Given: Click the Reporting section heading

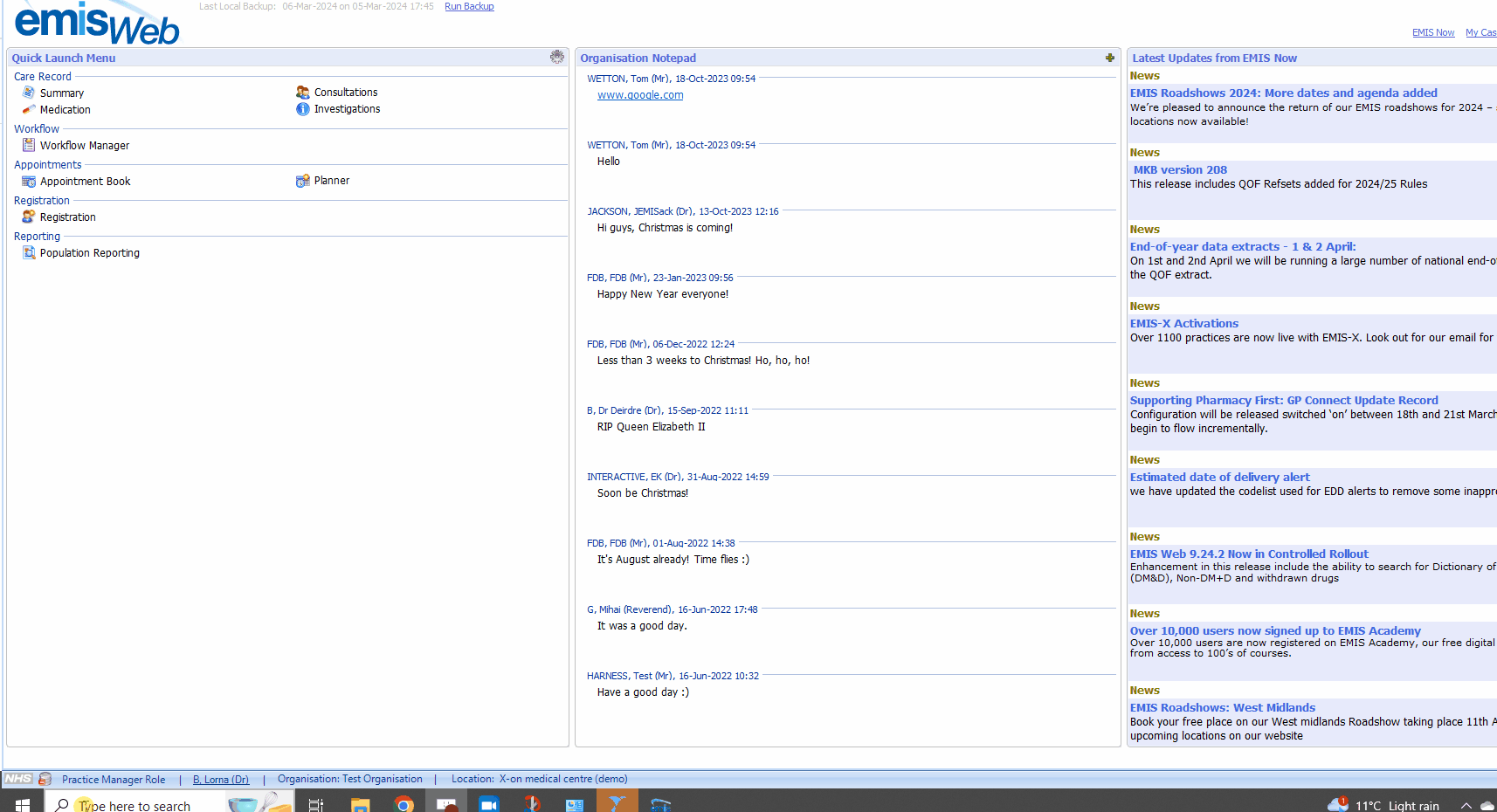Looking at the screenshot, I should coord(38,237).
